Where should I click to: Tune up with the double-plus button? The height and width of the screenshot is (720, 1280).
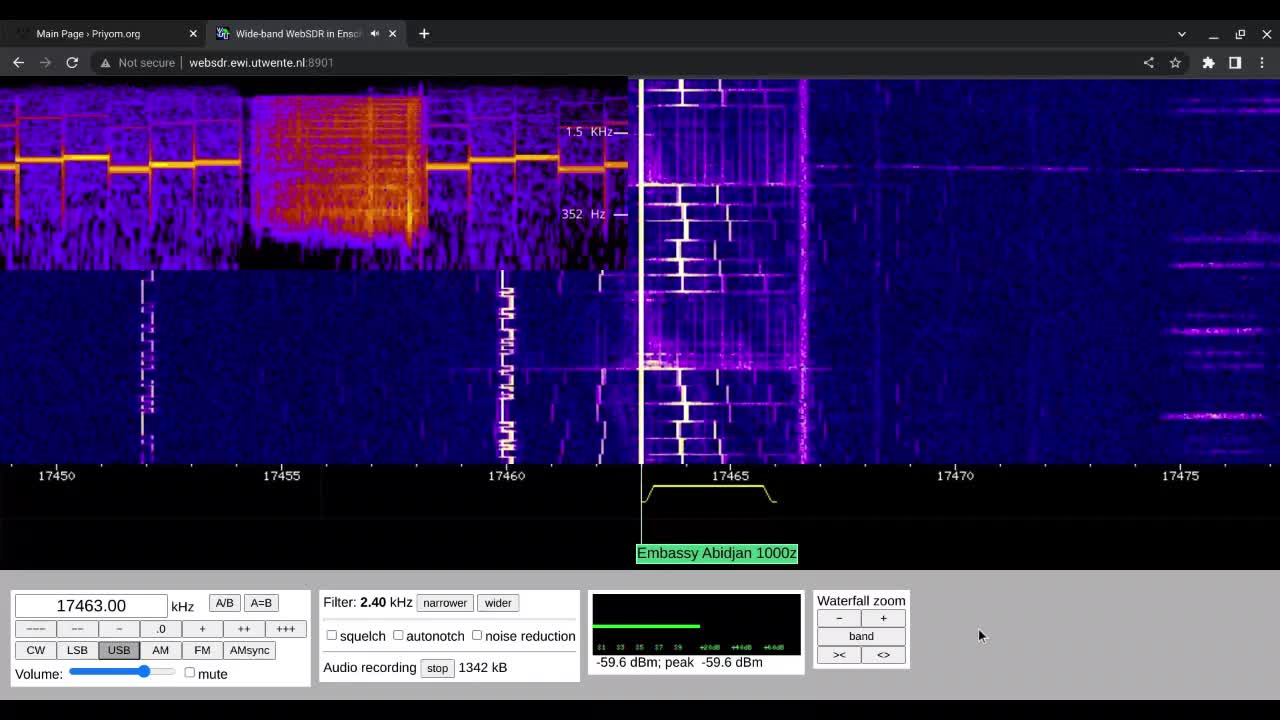pyautogui.click(x=243, y=629)
